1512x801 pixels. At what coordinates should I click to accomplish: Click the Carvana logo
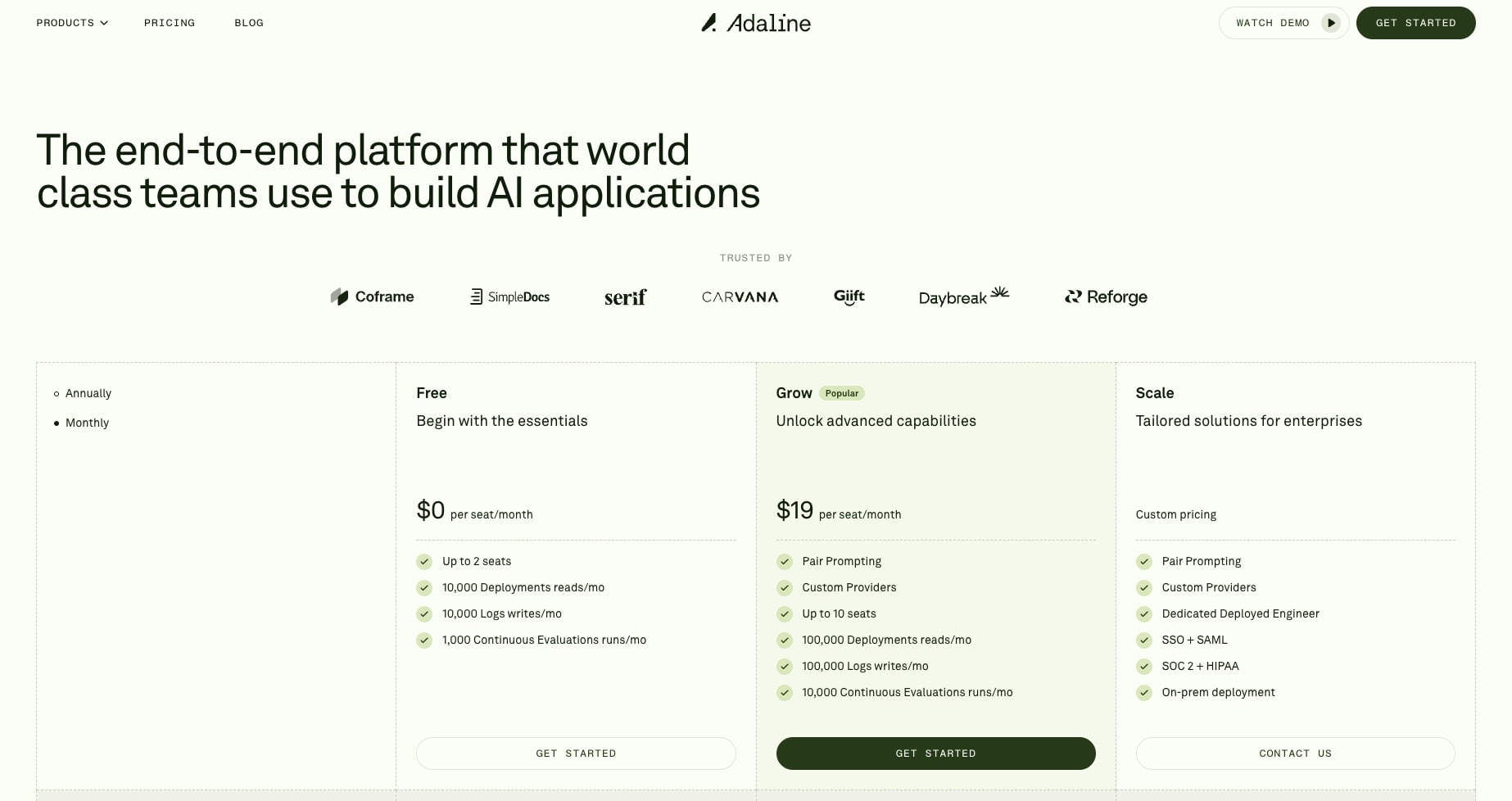coord(740,297)
